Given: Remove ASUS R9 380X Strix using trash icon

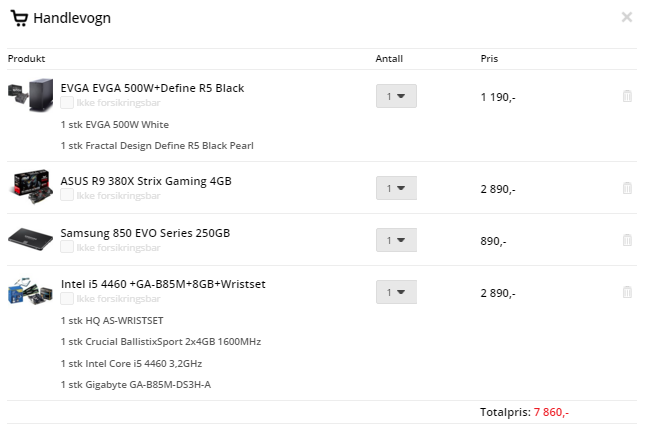Looking at the screenshot, I should pos(627,188).
